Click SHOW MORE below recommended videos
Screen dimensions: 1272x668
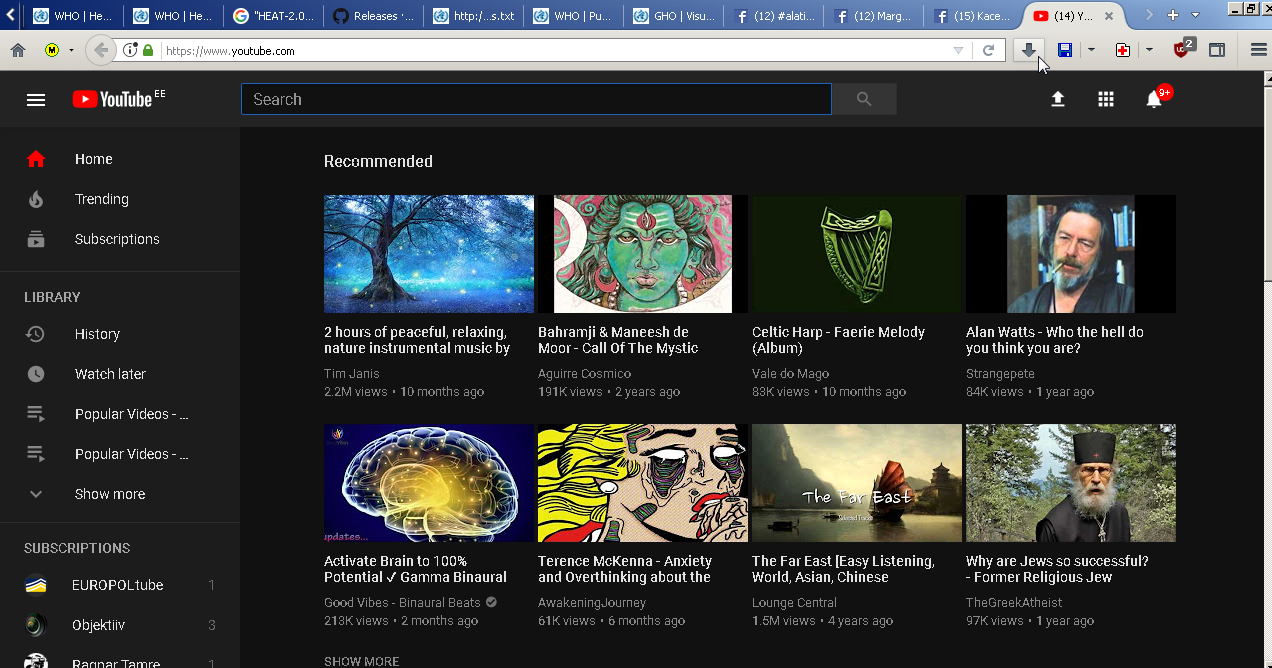point(361,661)
